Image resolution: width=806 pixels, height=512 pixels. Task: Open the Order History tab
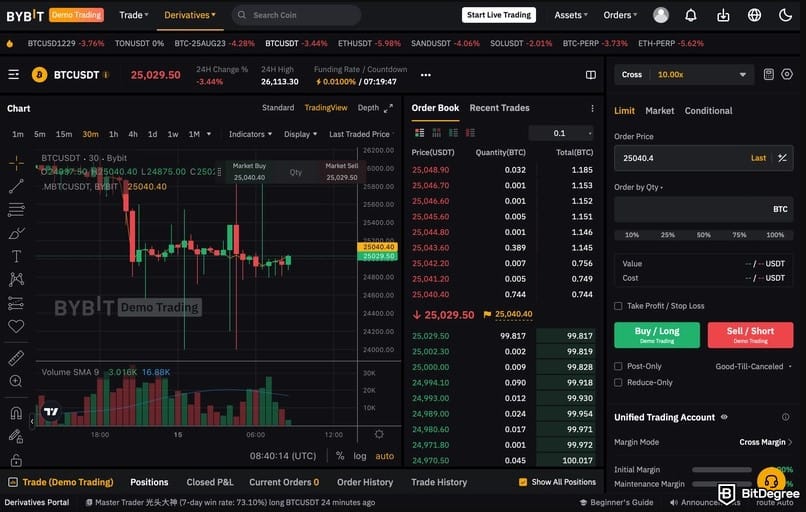pos(365,482)
